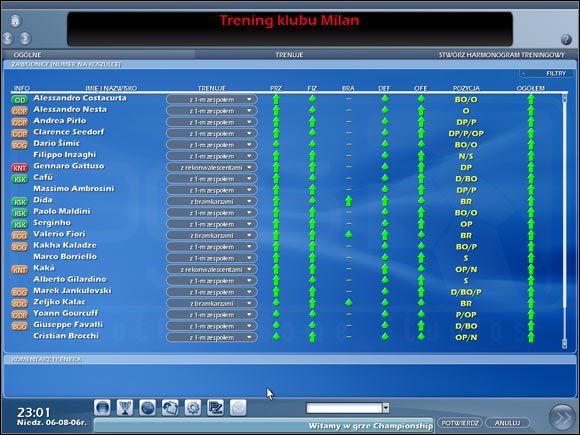Click the empty bottom toolbar input field

point(344,408)
